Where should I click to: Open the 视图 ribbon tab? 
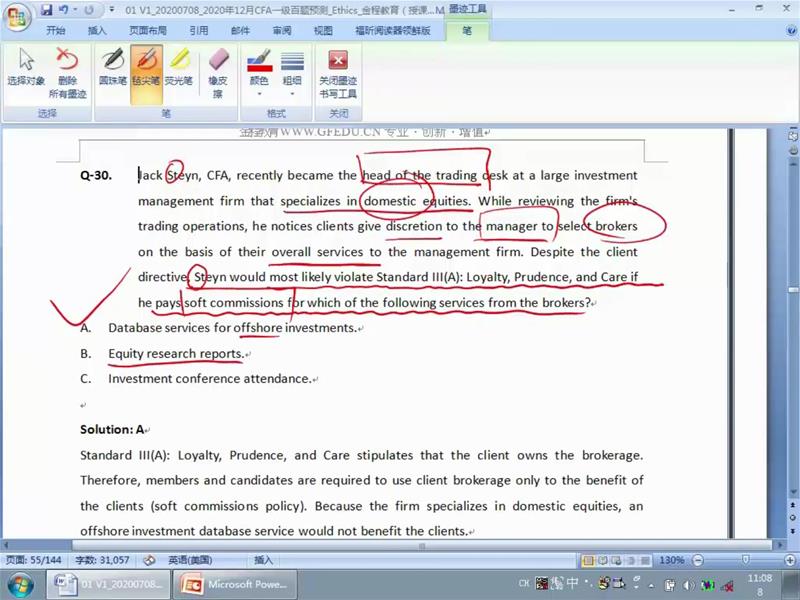point(323,31)
